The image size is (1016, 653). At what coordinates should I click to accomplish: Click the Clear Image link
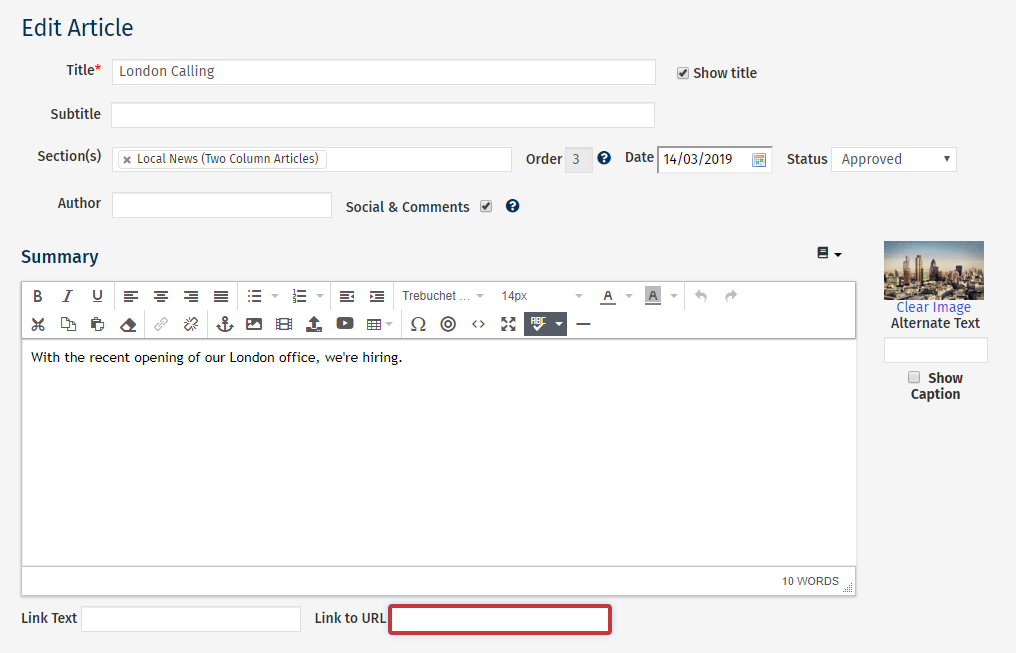click(933, 307)
